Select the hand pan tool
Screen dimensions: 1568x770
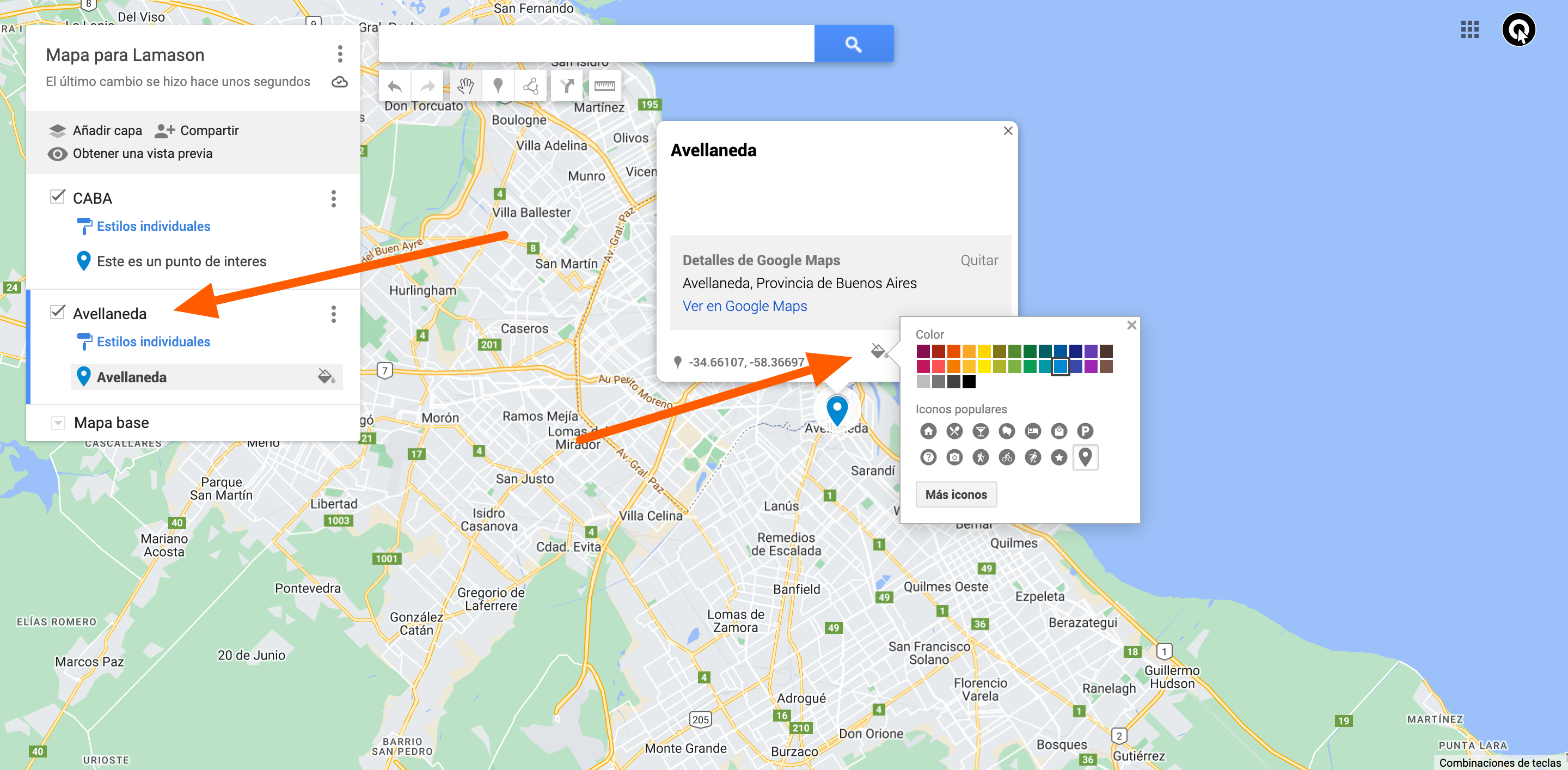pos(465,87)
